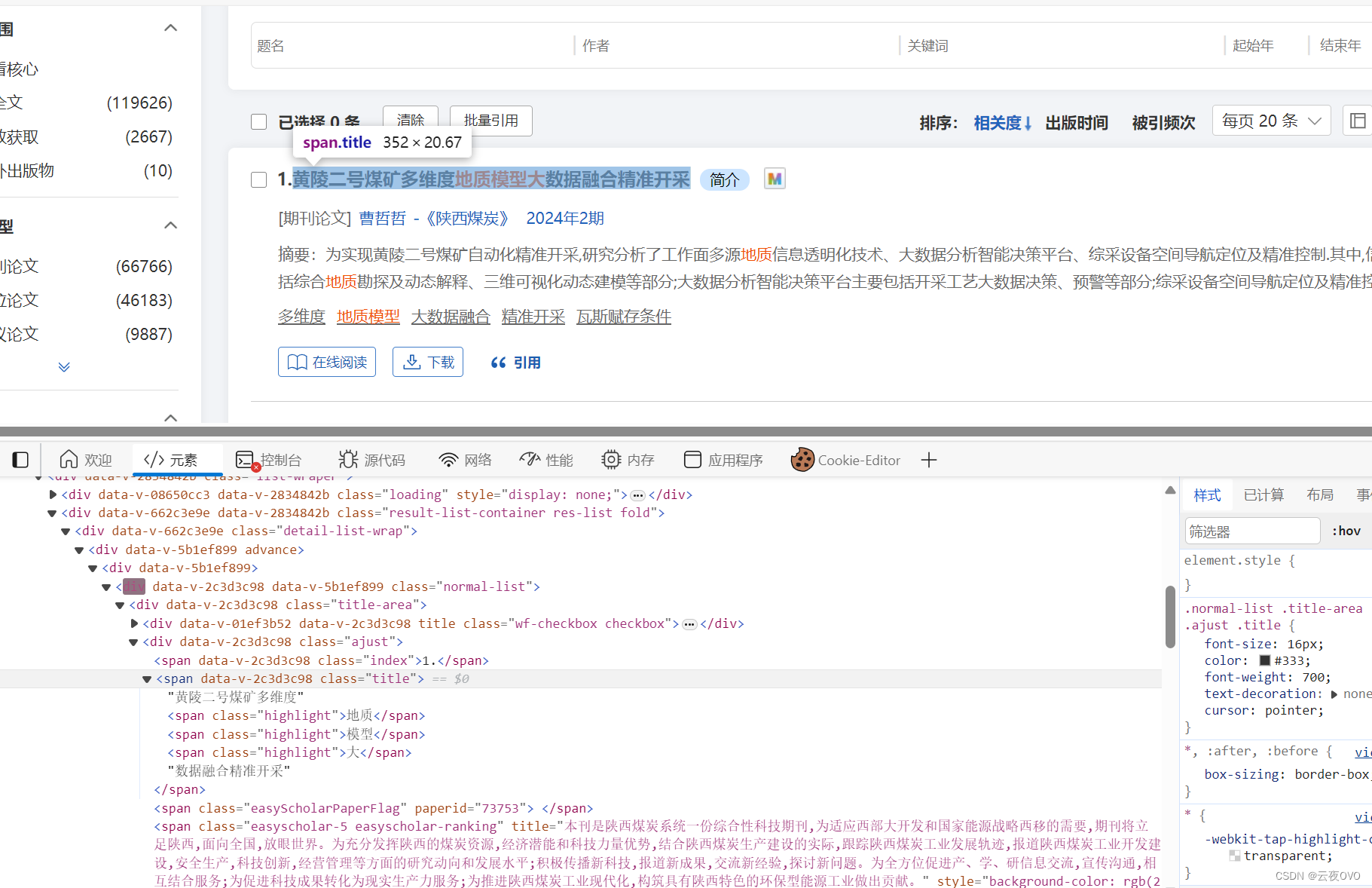Image resolution: width=1372 pixels, height=888 pixels.
Task: Click the 筛选器 style filter field
Action: (1252, 531)
